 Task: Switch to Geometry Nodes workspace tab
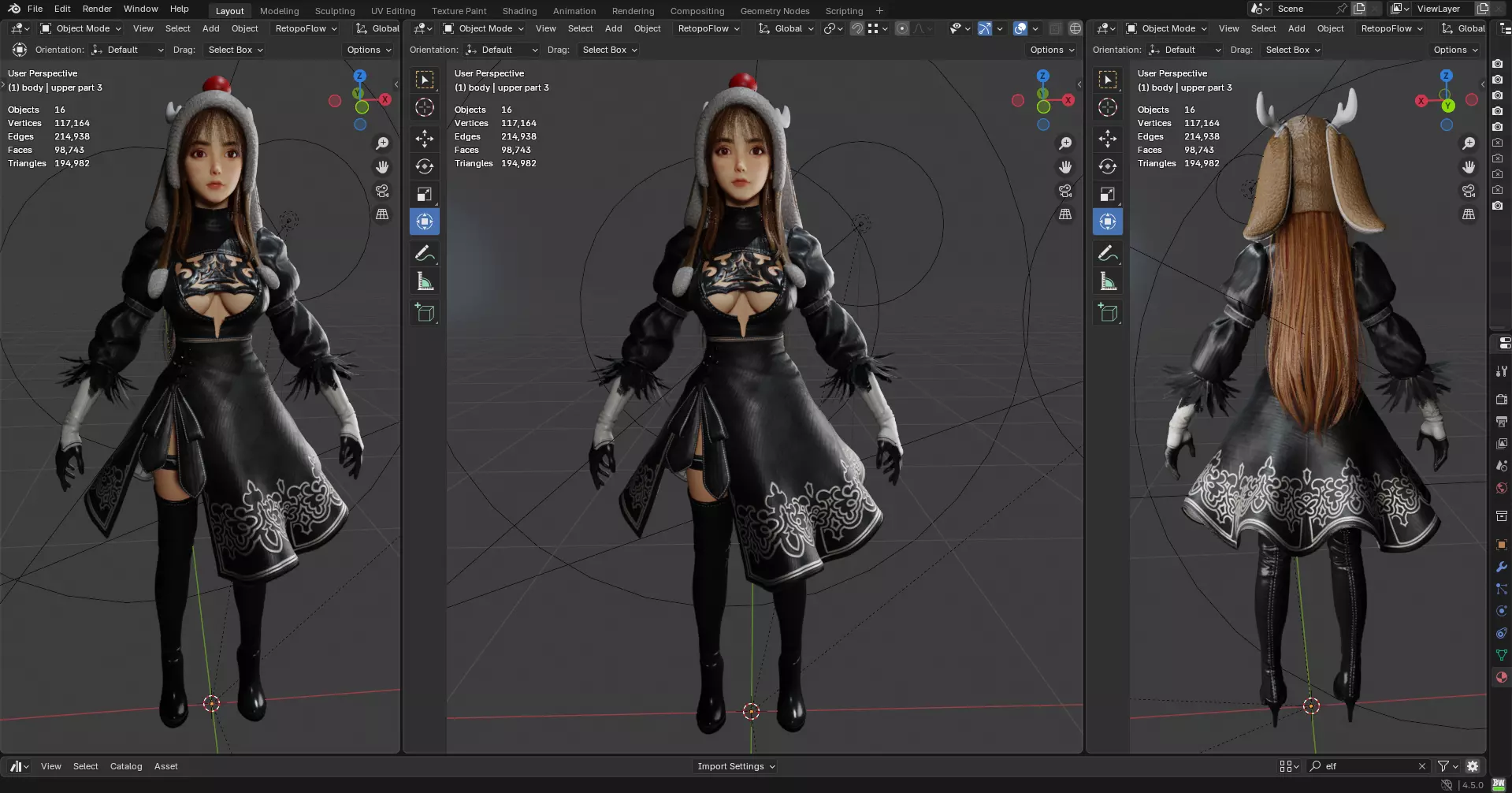click(x=775, y=11)
